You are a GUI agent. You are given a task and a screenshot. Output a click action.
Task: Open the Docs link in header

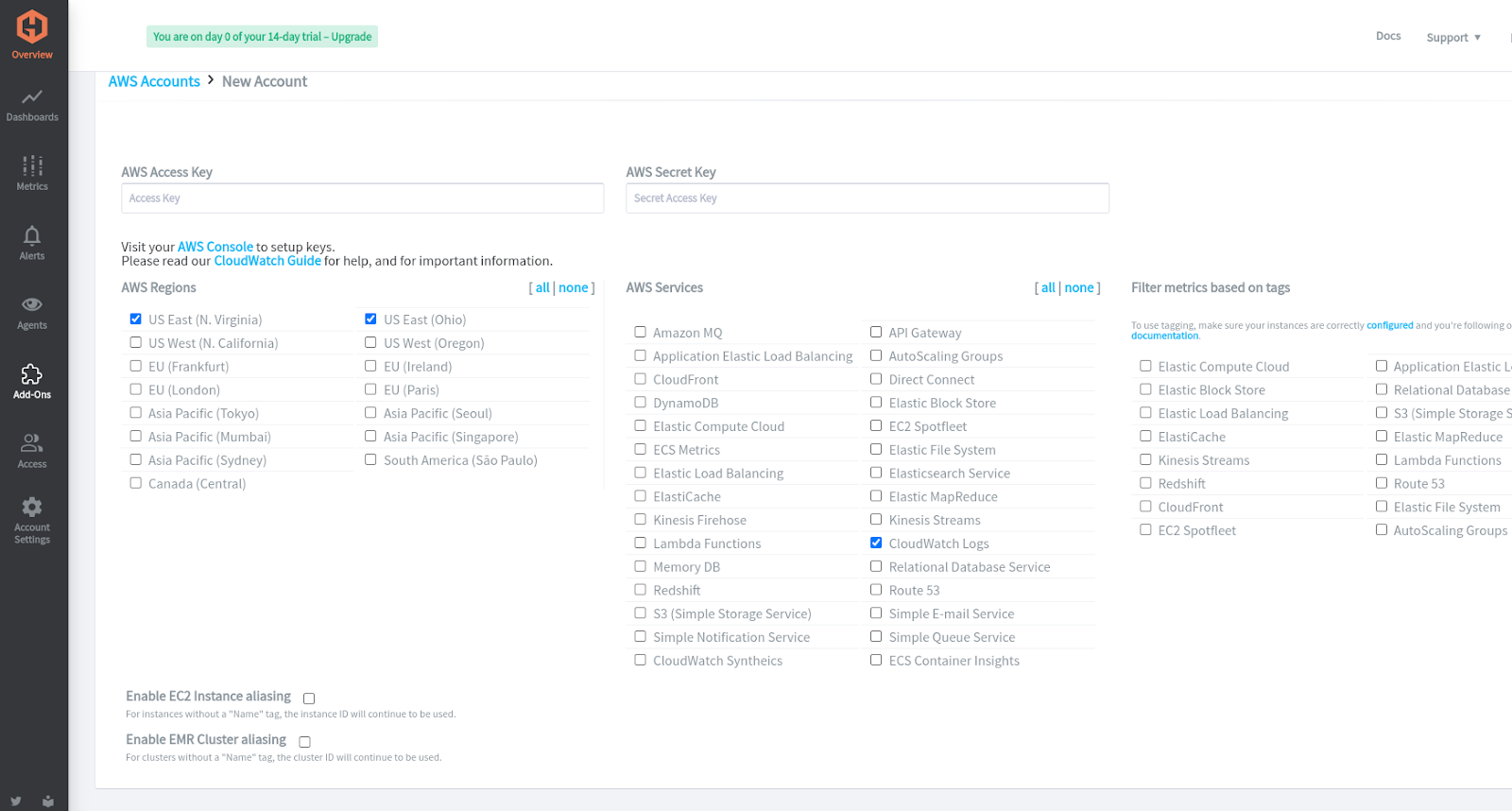pos(1388,36)
